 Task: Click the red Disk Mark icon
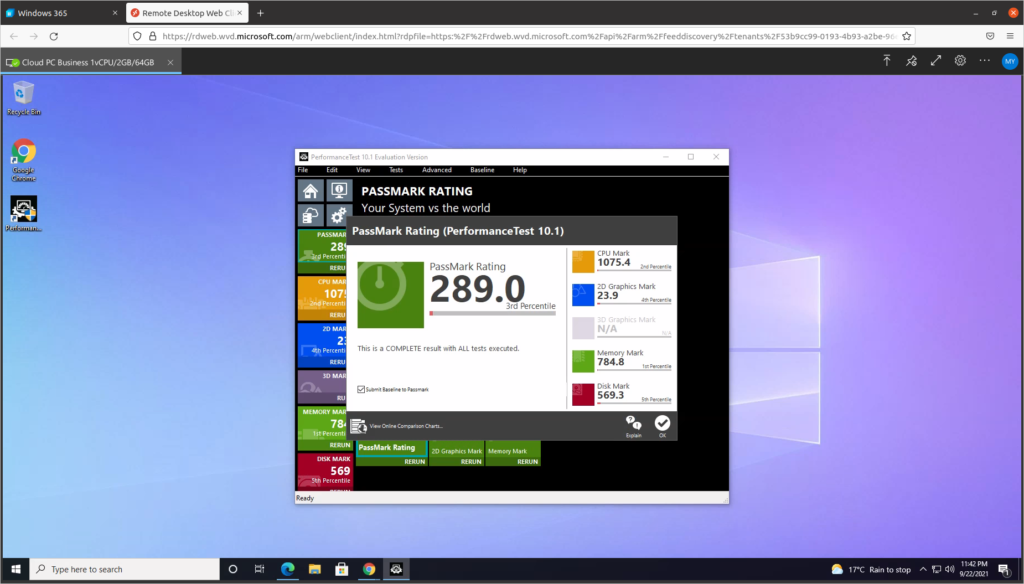coord(583,395)
